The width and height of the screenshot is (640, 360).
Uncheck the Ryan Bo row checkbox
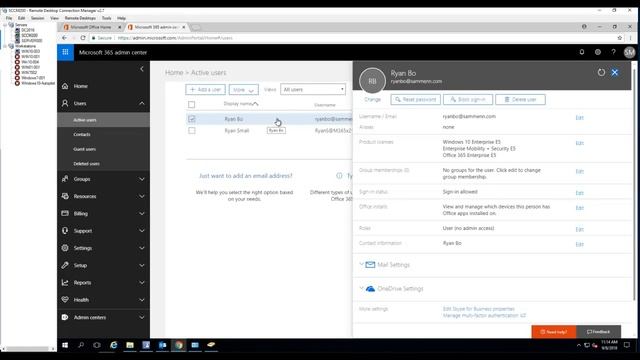coord(191,119)
